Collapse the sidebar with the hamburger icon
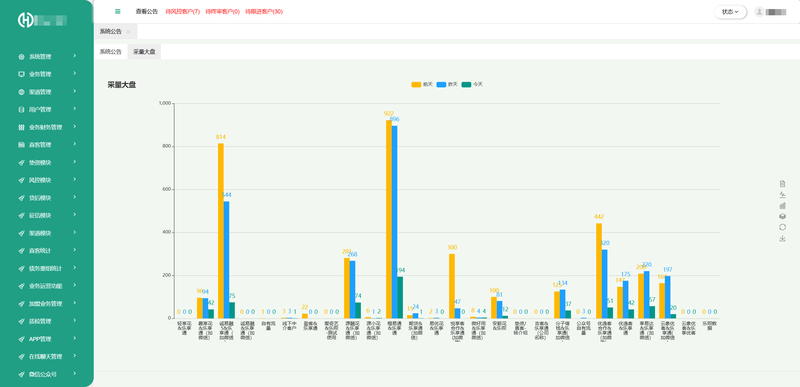 point(118,11)
